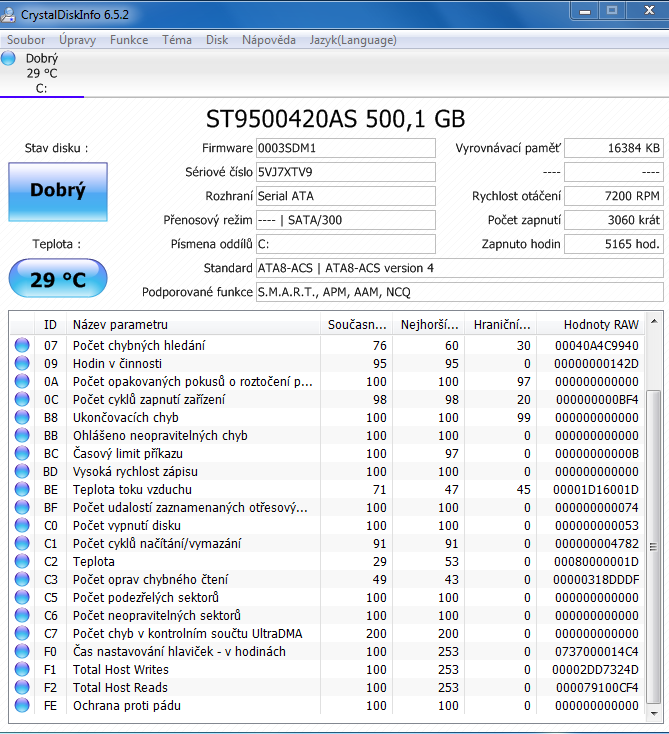Click the Čas nastavování hlaviček row name
This screenshot has height=734, width=669.
(x=179, y=652)
